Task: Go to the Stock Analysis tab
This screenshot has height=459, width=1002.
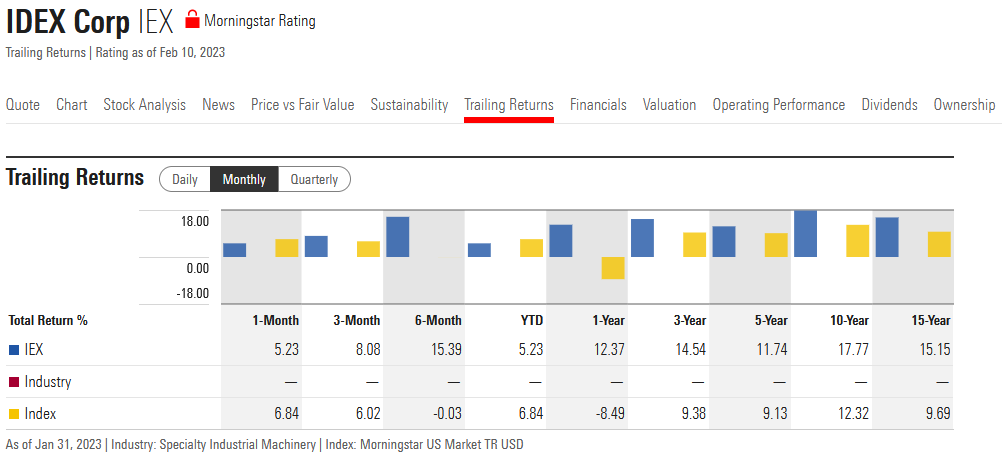Action: [x=144, y=105]
